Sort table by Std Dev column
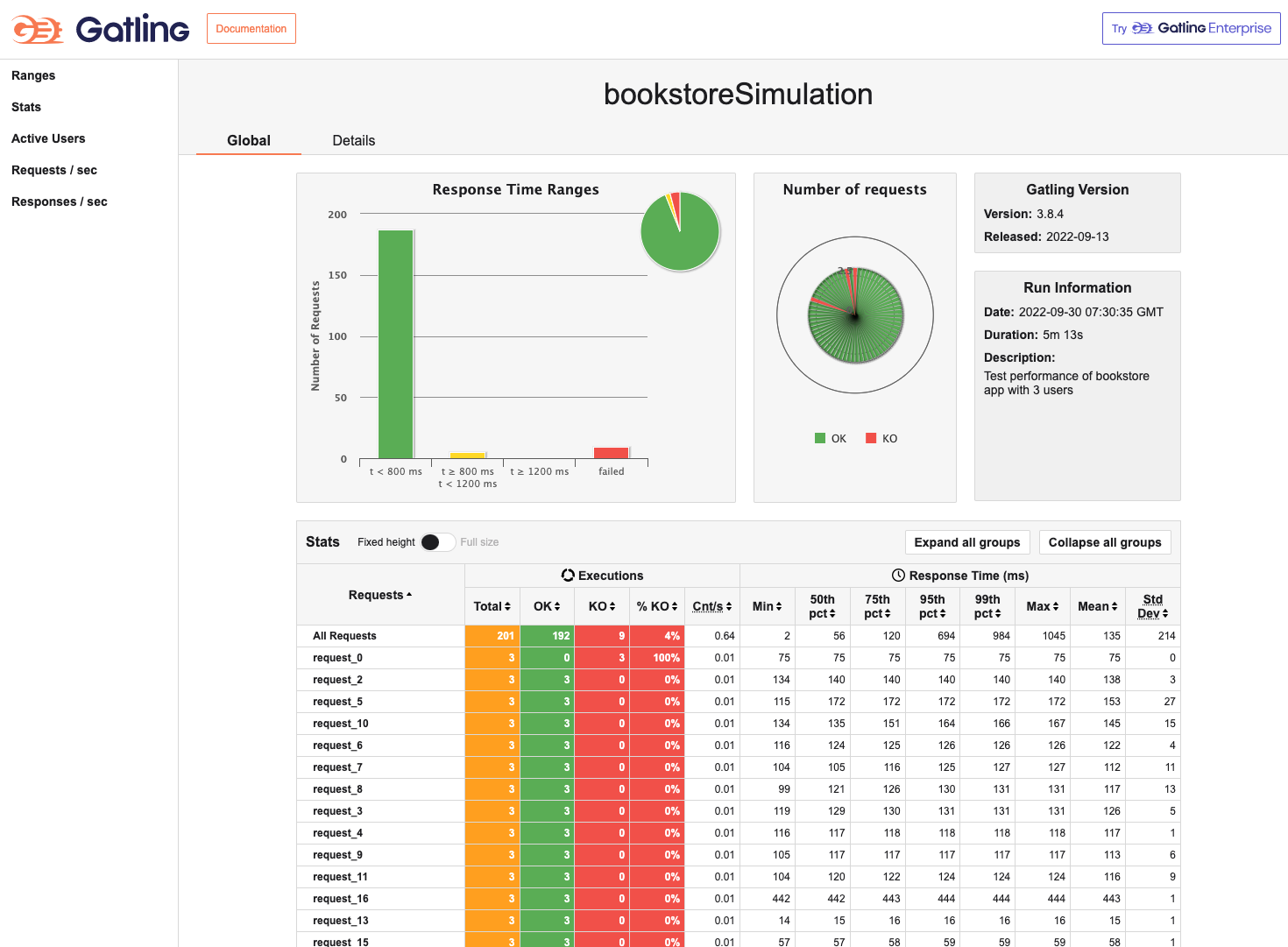Screen dimensions: 1288x947 1153,606
